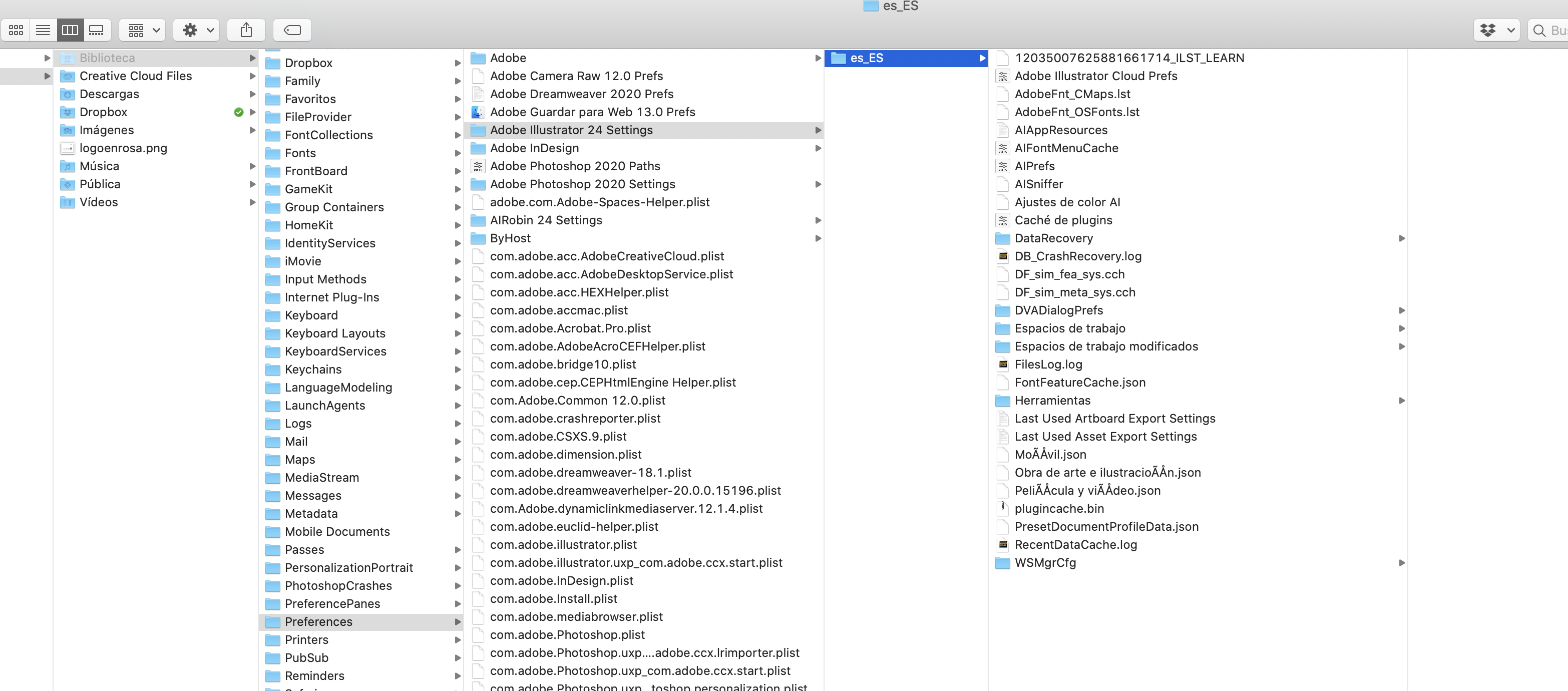Open the Herramientas folder
The width and height of the screenshot is (1568, 691).
pos(1052,401)
